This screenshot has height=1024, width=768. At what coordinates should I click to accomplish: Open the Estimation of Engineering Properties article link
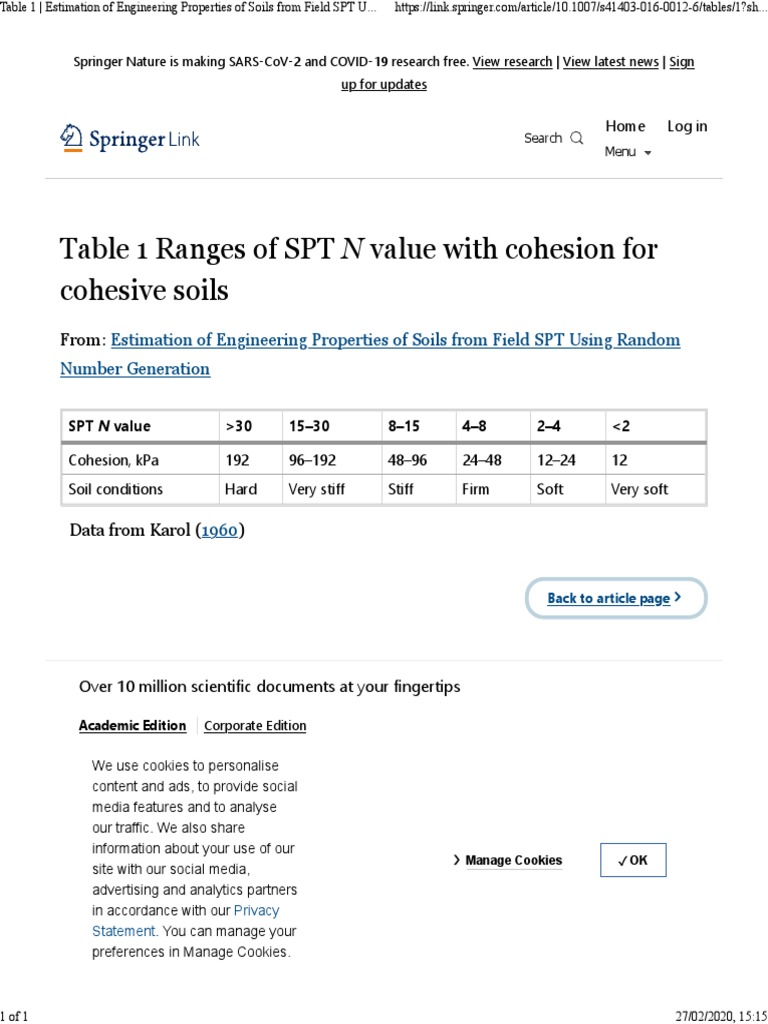395,340
